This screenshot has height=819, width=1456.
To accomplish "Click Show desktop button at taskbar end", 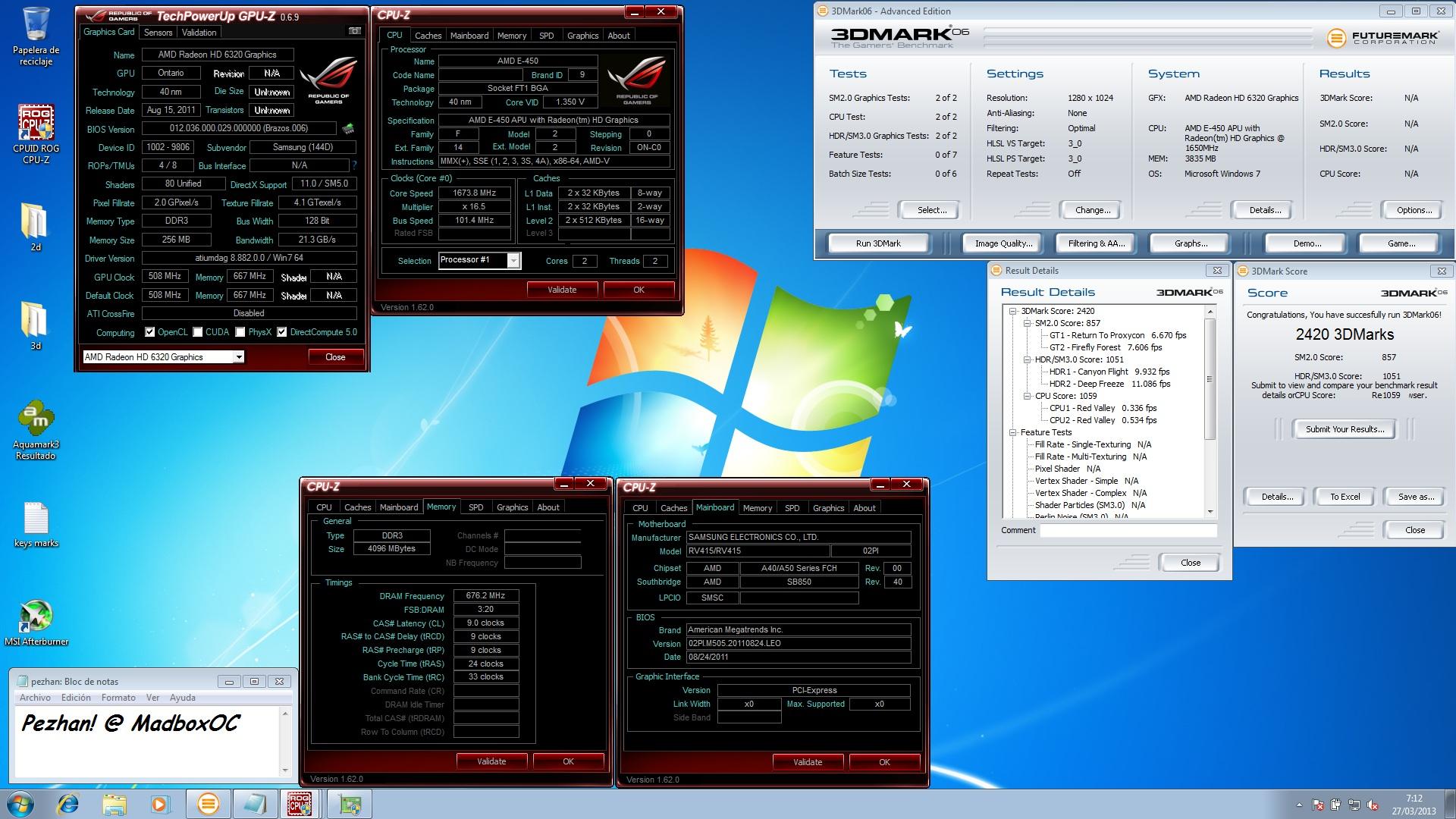I will (x=1450, y=804).
